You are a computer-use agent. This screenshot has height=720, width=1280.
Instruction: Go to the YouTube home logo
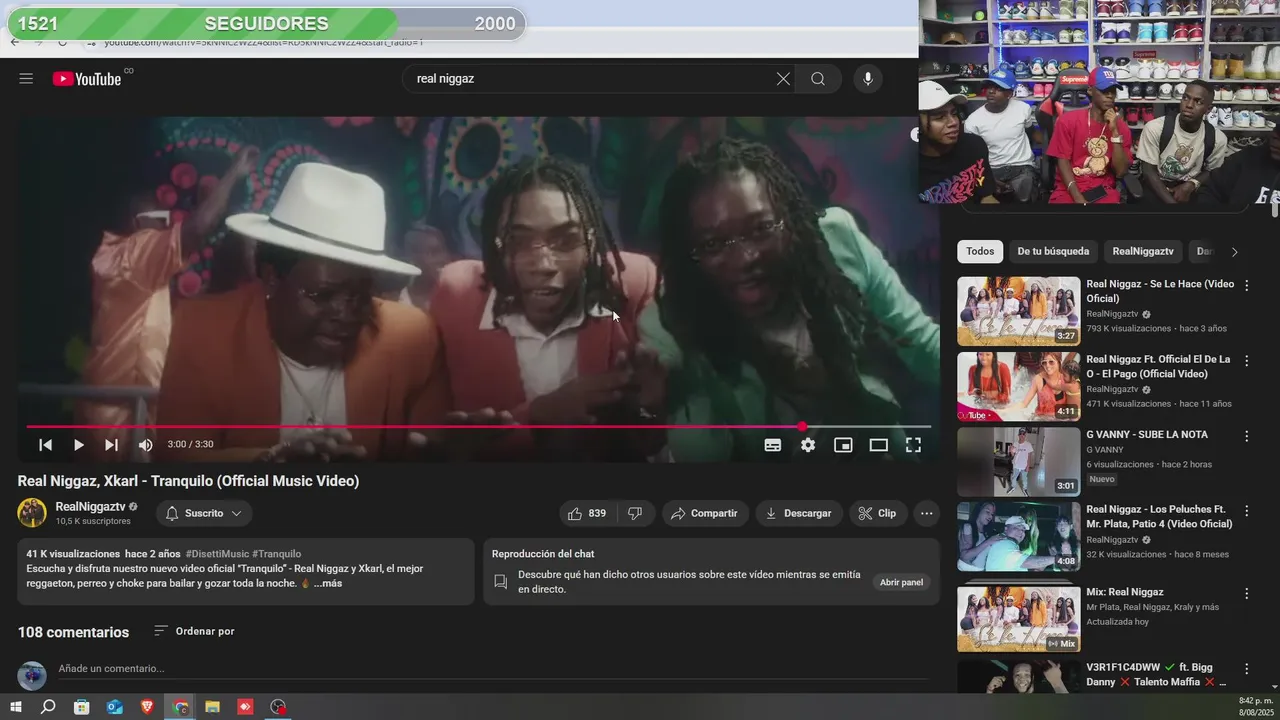tap(87, 79)
